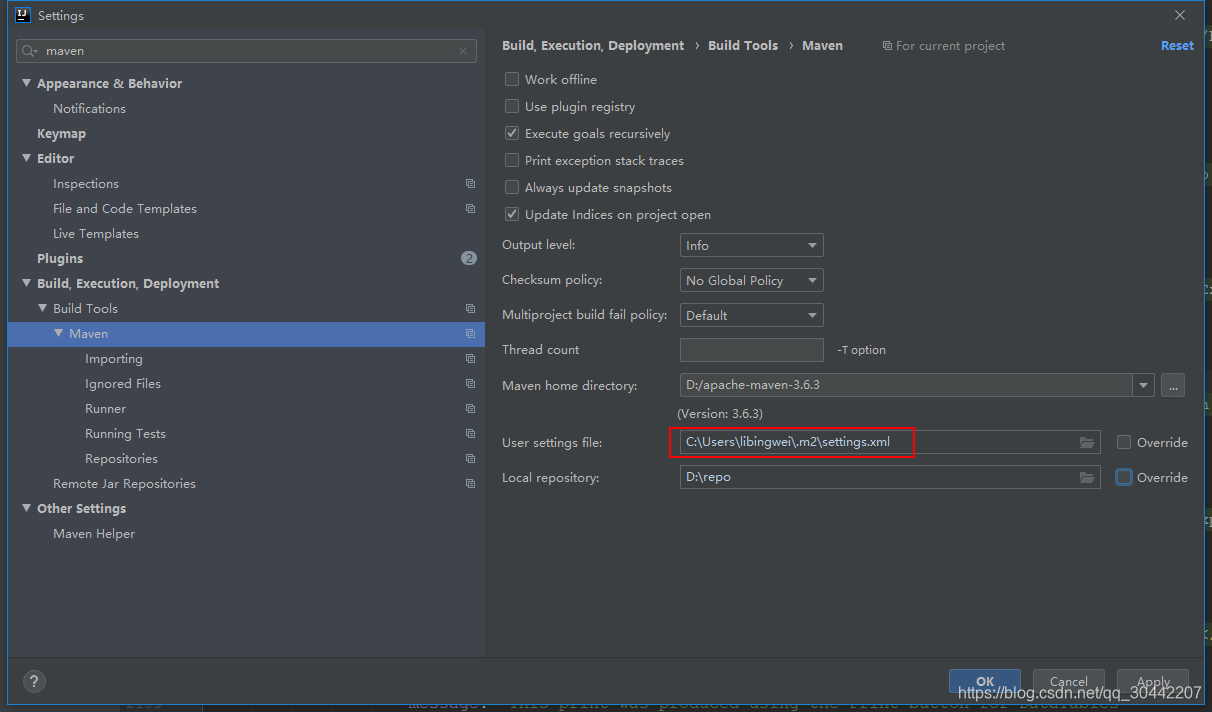Browse Maven home with ellipsis button
Viewport: 1212px width, 712px height.
[1174, 385]
